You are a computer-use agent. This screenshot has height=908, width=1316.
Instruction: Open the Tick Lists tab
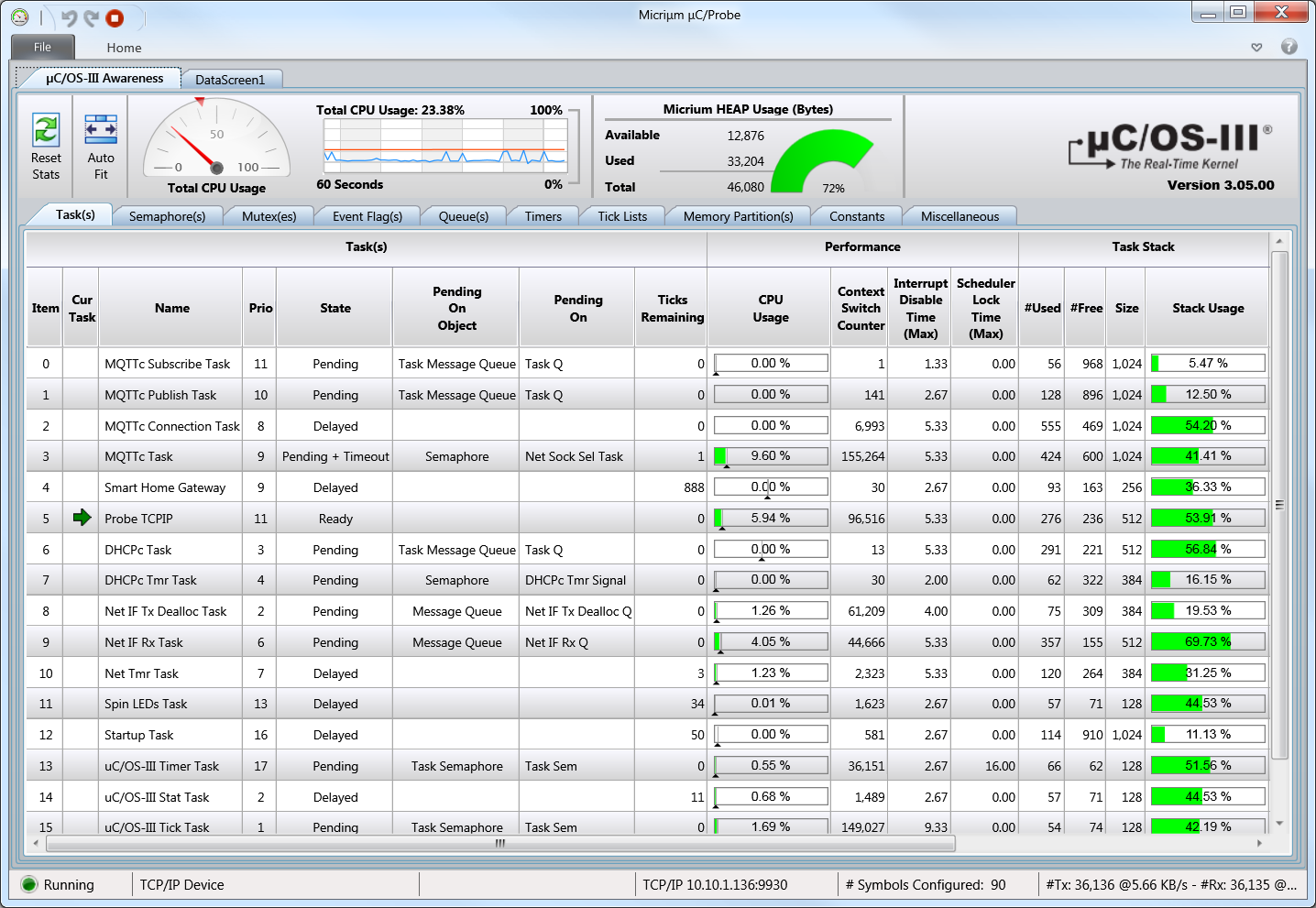click(622, 216)
